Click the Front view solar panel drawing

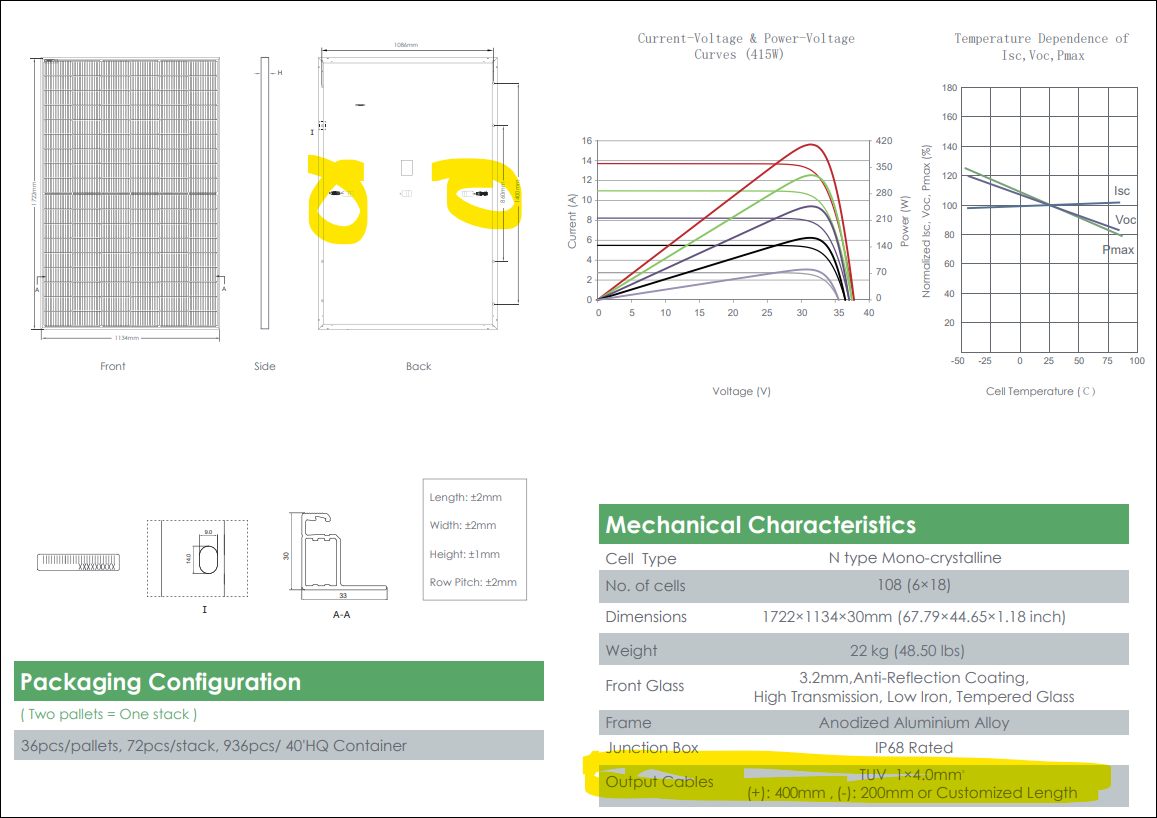[131, 192]
